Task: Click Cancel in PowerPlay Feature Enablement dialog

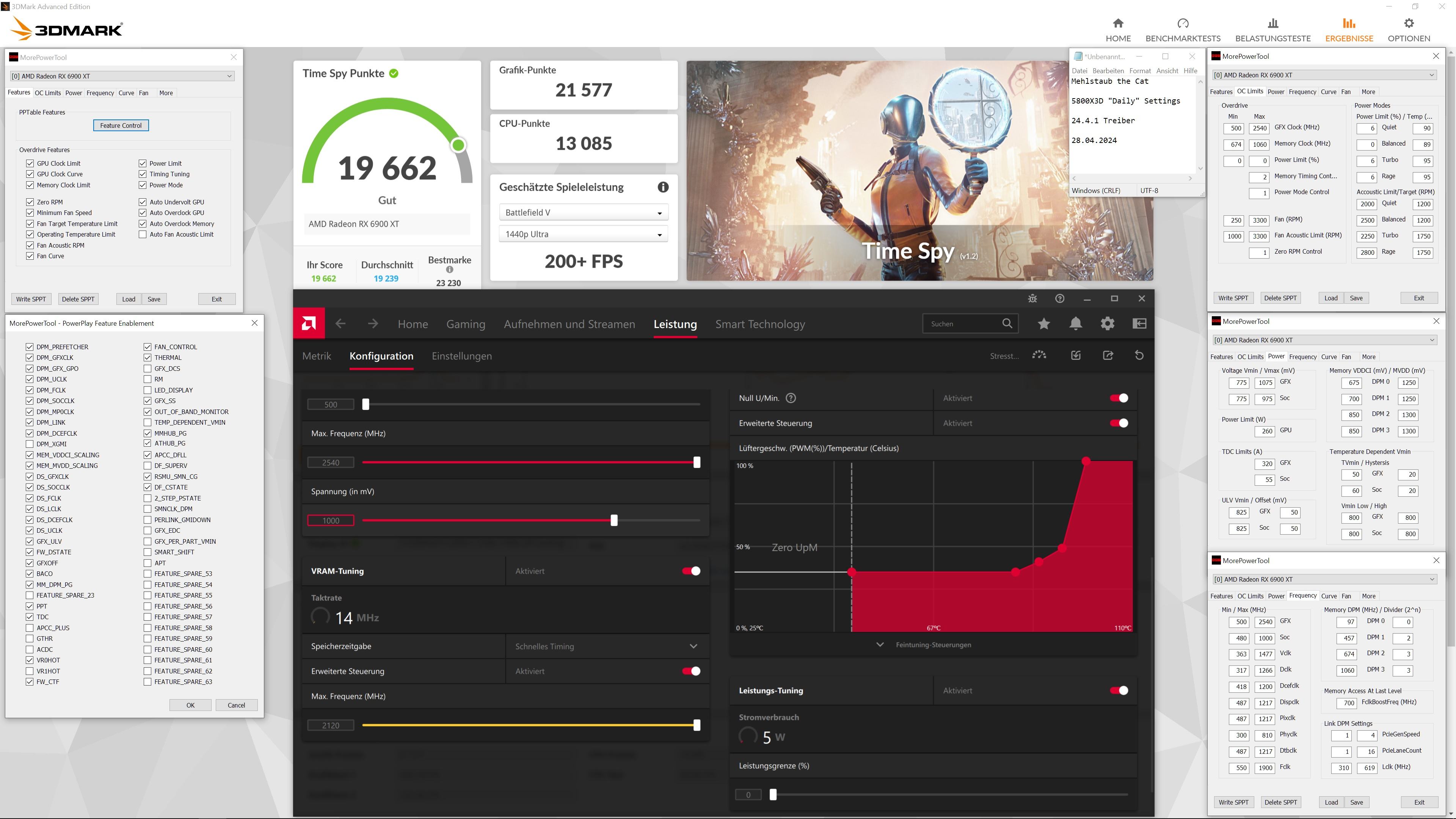Action: click(x=236, y=705)
